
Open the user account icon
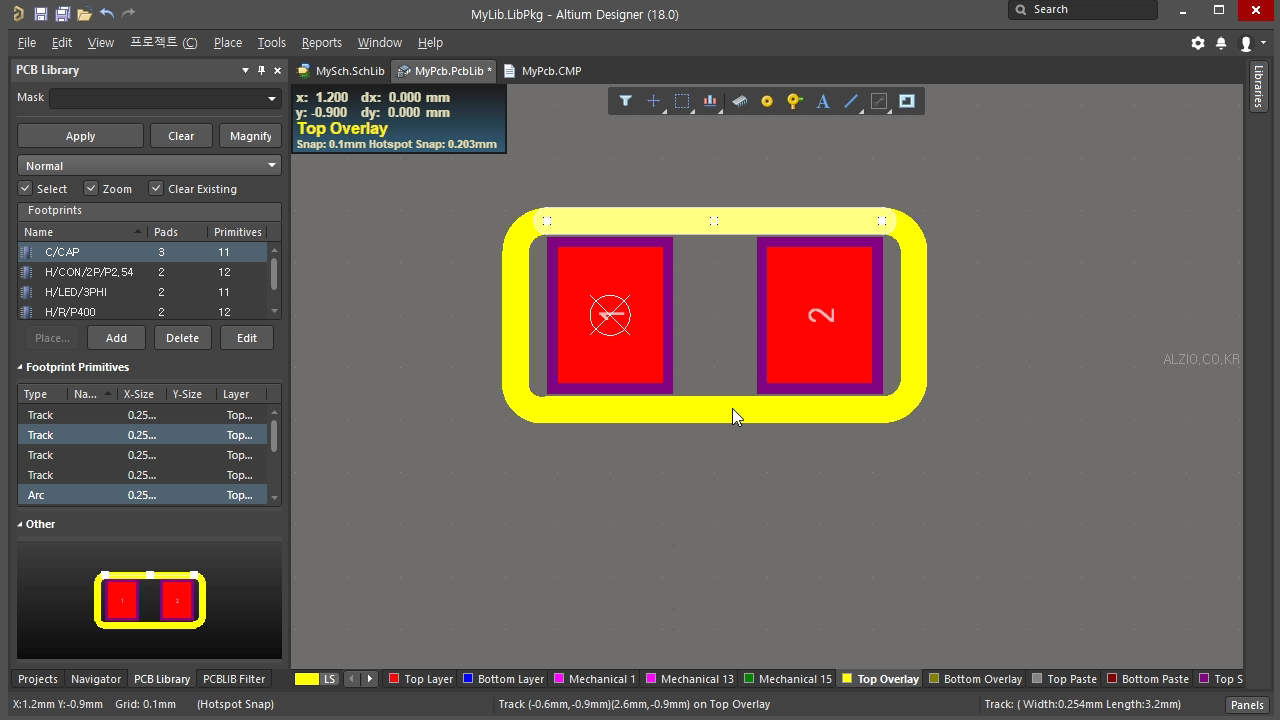(x=1246, y=43)
